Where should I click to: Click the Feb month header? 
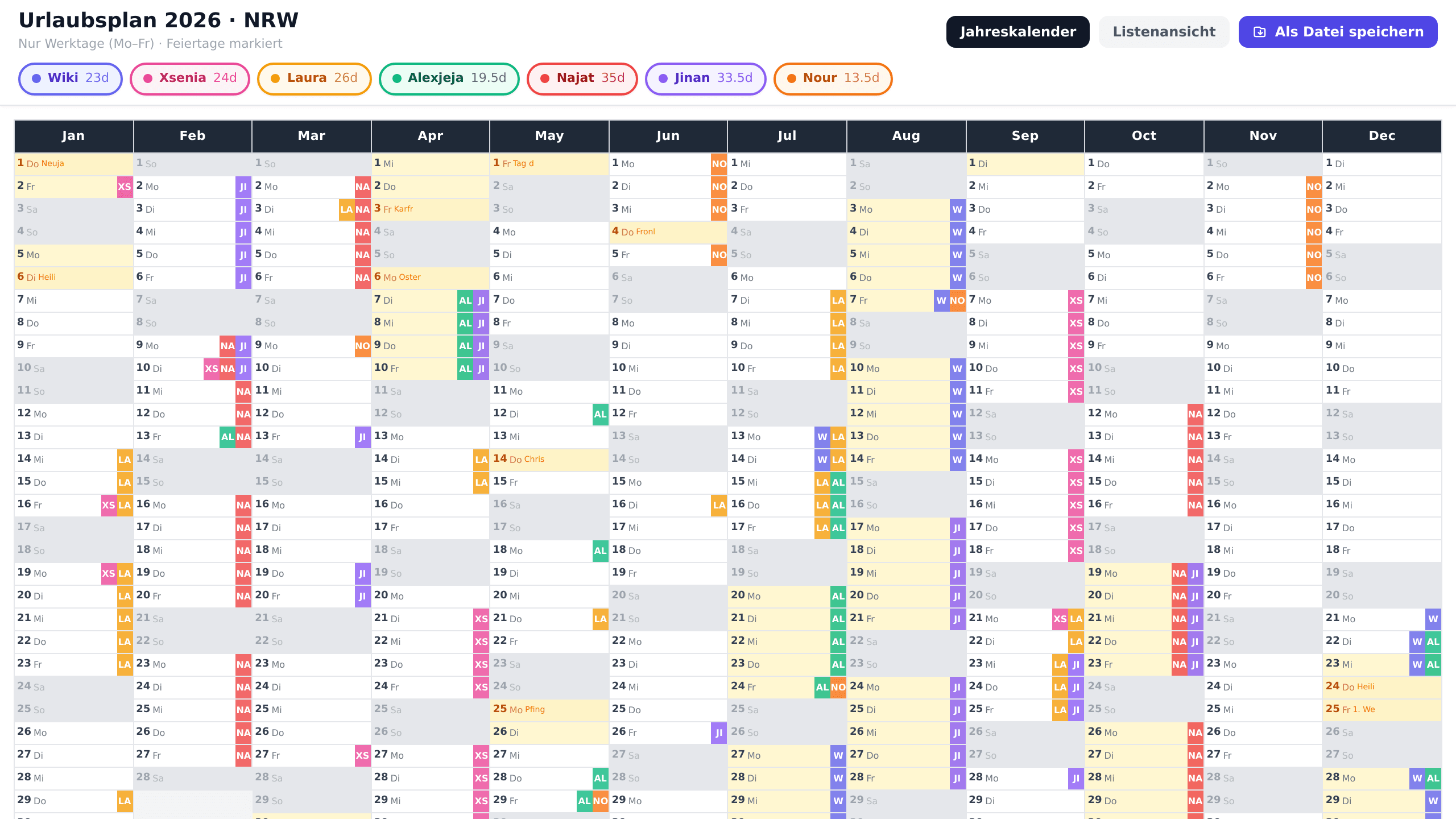pos(192,136)
